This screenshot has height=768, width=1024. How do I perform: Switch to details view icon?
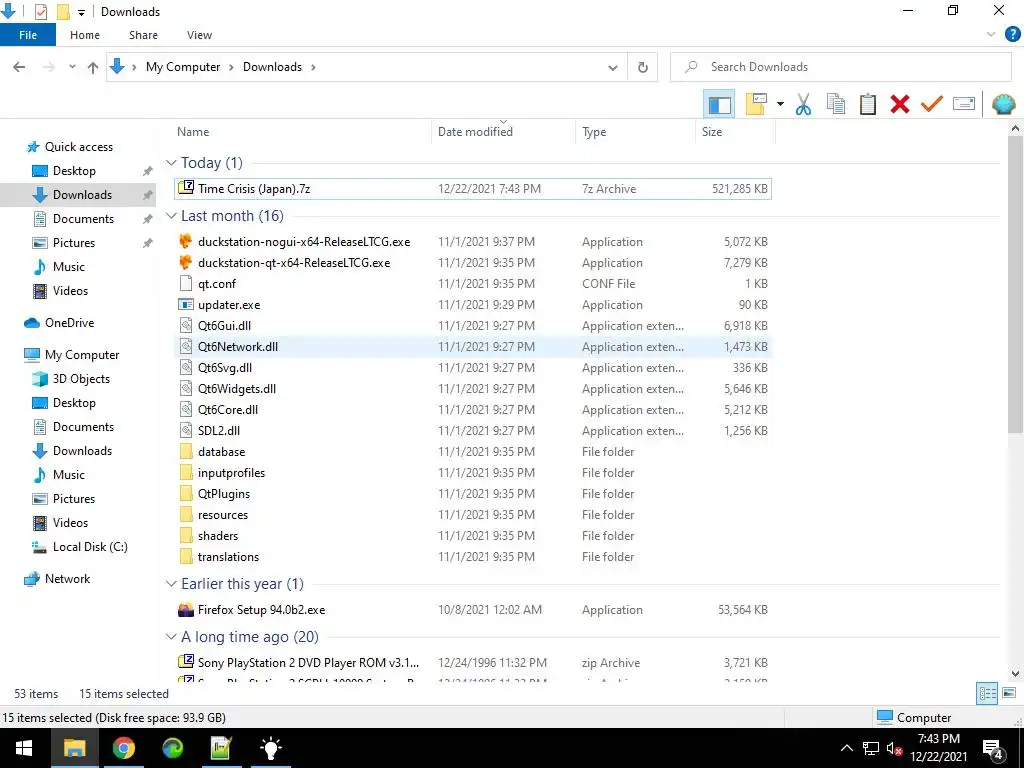click(x=987, y=694)
